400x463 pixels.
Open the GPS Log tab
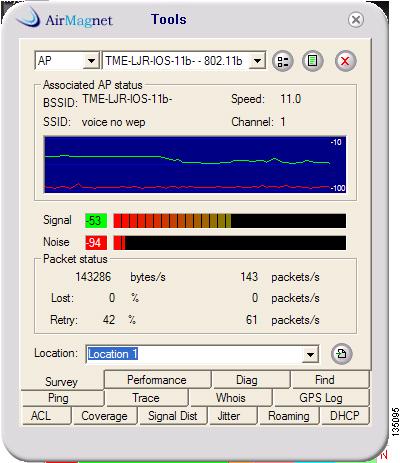(321, 398)
